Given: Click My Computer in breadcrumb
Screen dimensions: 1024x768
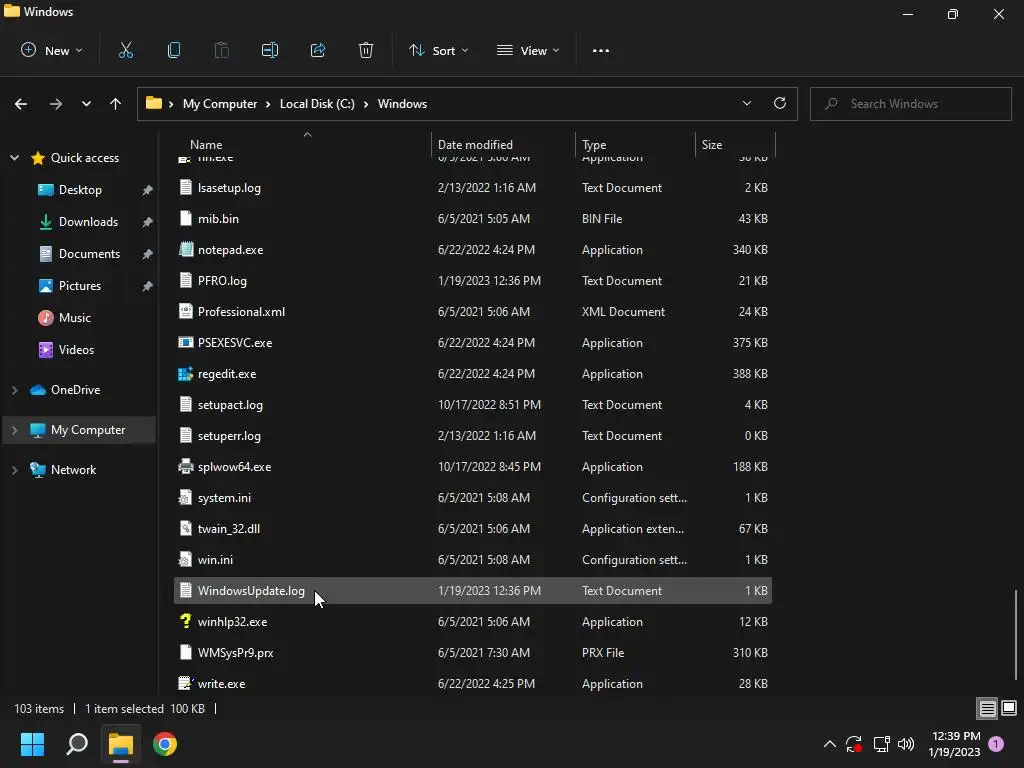Looking at the screenshot, I should pos(219,104).
